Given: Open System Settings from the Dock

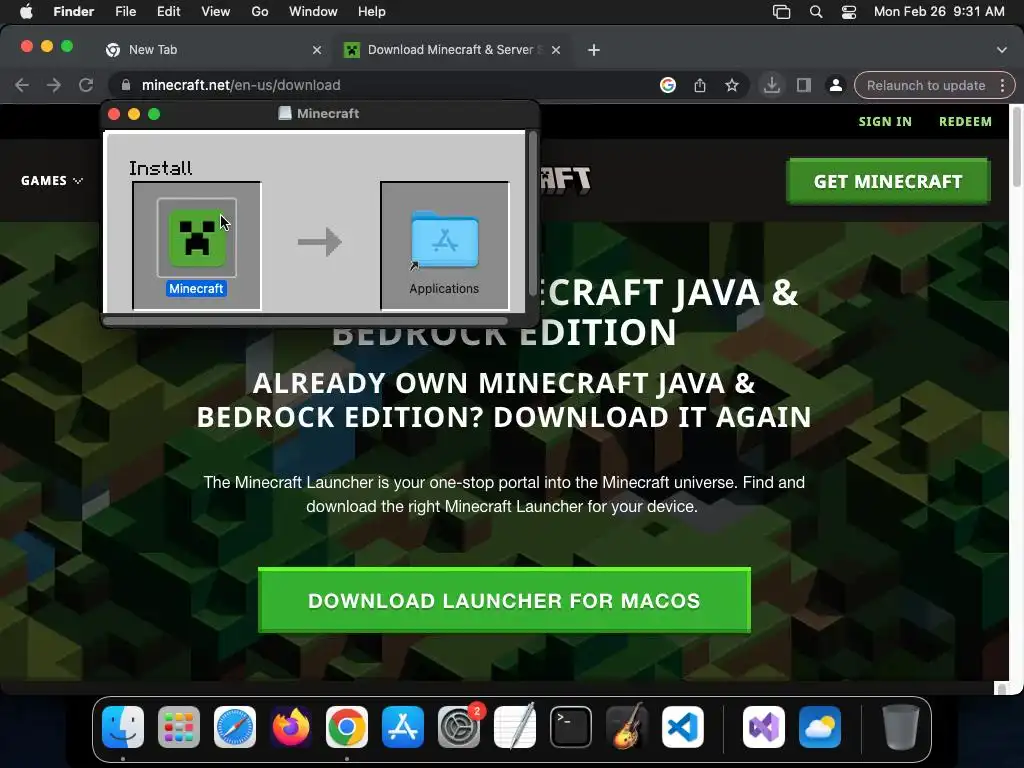Looking at the screenshot, I should (459, 727).
